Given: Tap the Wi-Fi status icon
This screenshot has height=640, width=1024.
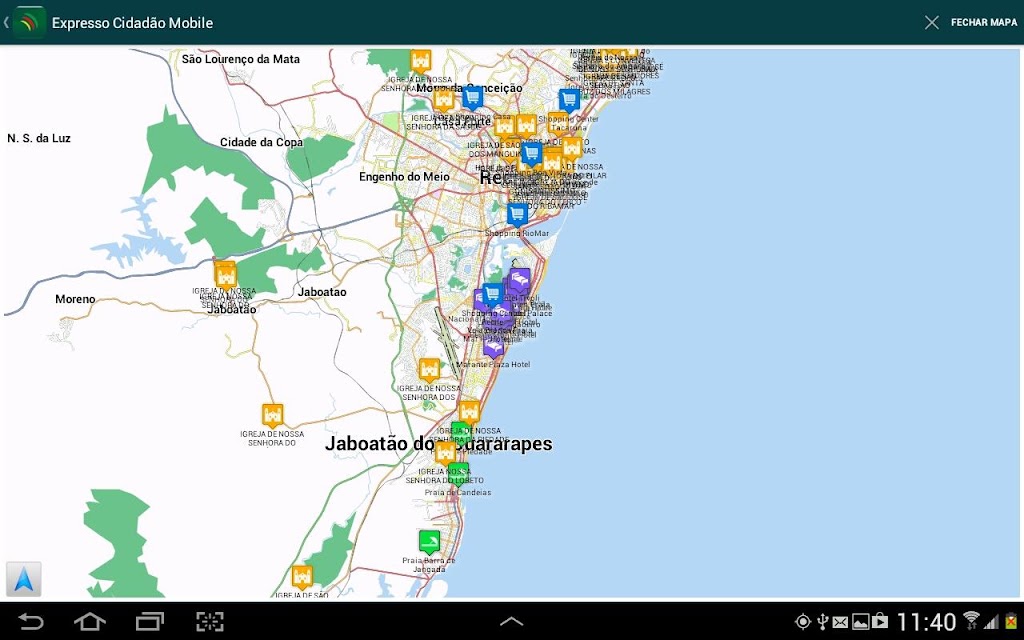Looking at the screenshot, I should coord(972,620).
